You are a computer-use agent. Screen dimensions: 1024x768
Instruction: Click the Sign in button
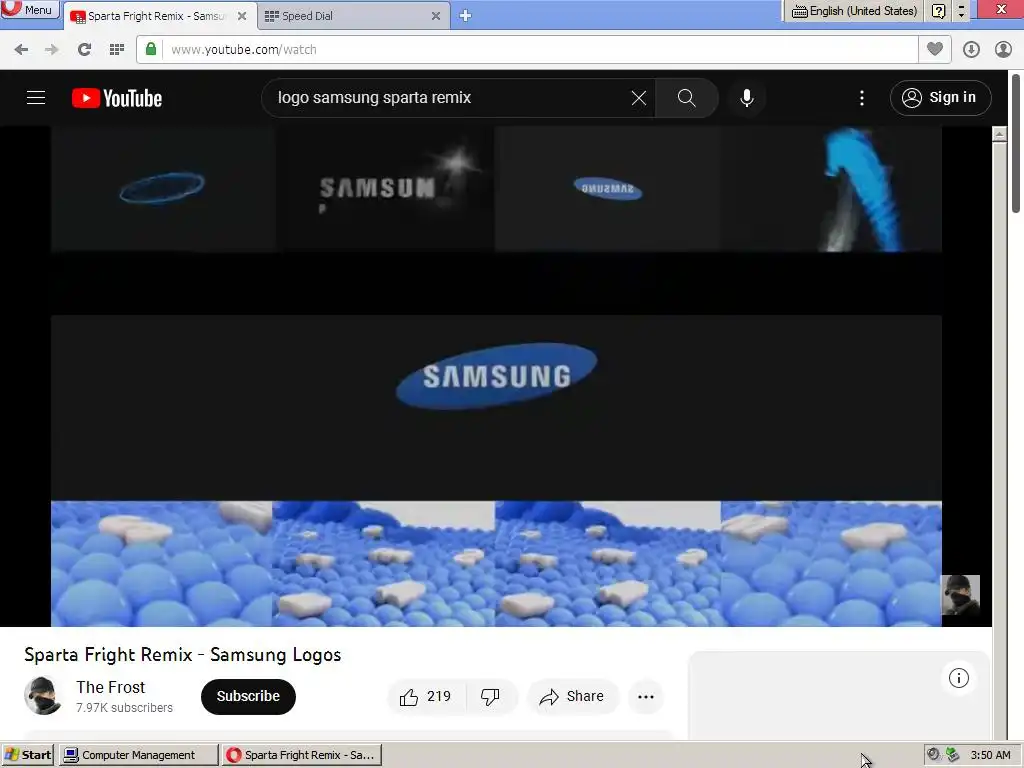coord(940,98)
